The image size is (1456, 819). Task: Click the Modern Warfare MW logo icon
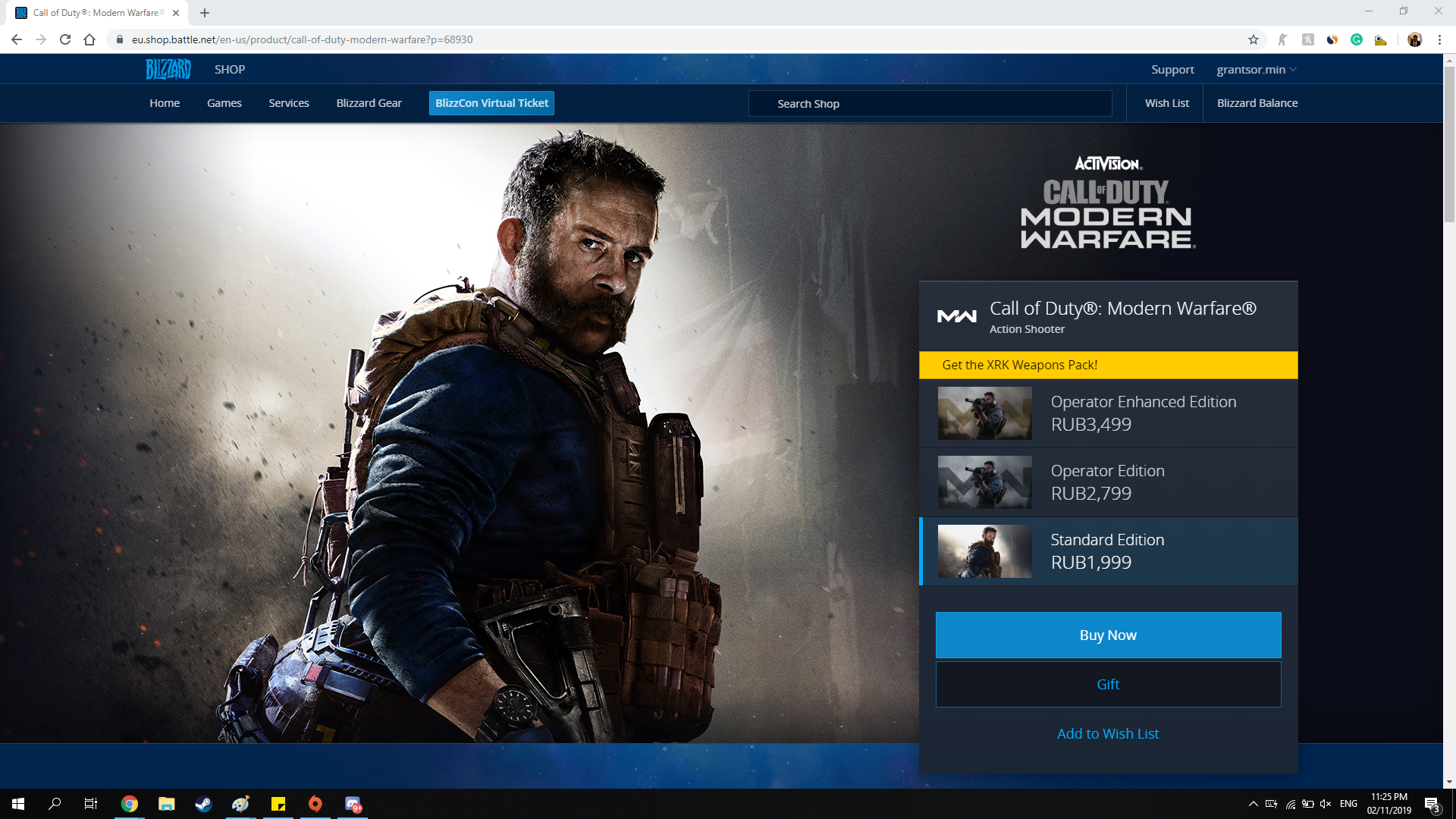pyautogui.click(x=956, y=316)
